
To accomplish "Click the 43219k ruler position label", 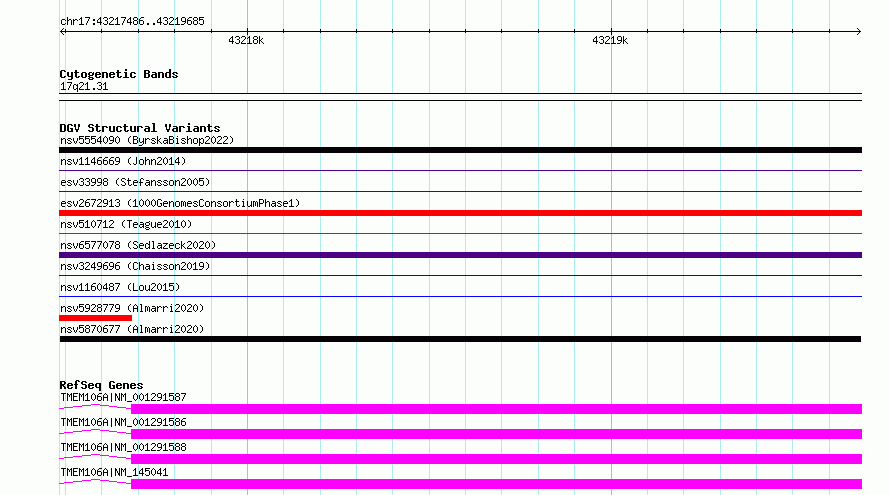I will tap(610, 40).
